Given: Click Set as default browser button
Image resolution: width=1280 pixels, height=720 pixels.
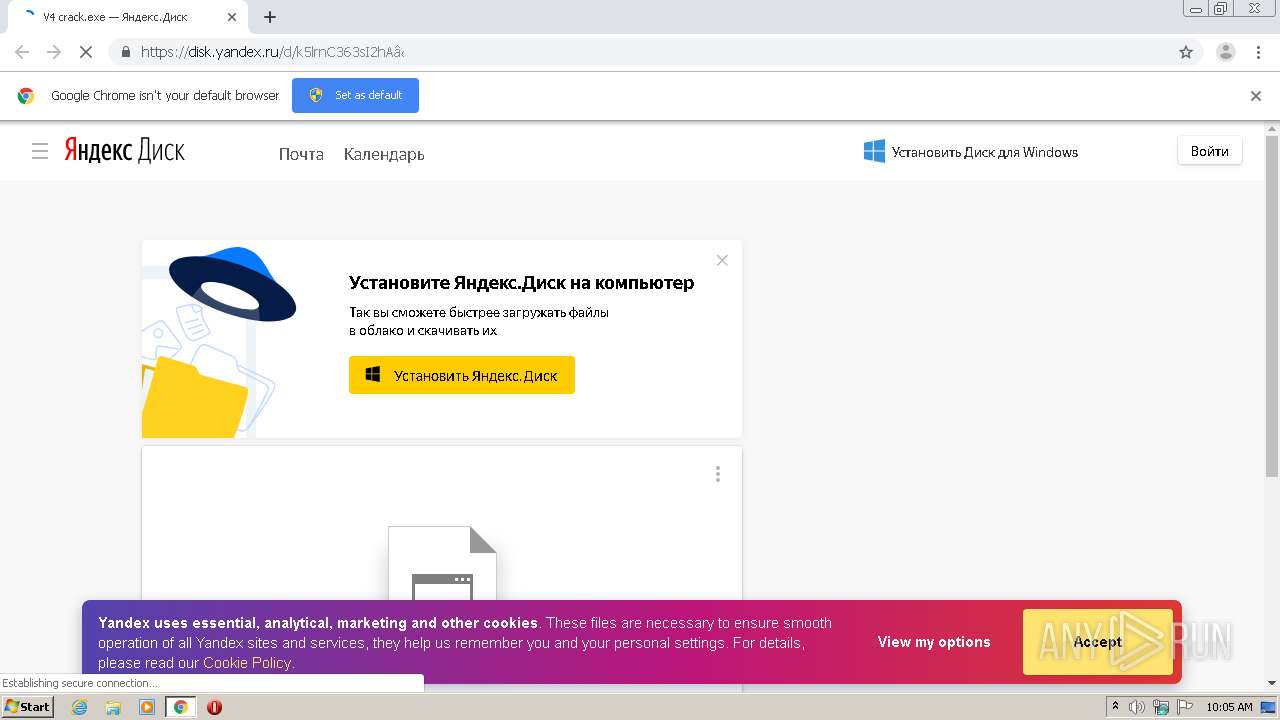Looking at the screenshot, I should [x=355, y=95].
